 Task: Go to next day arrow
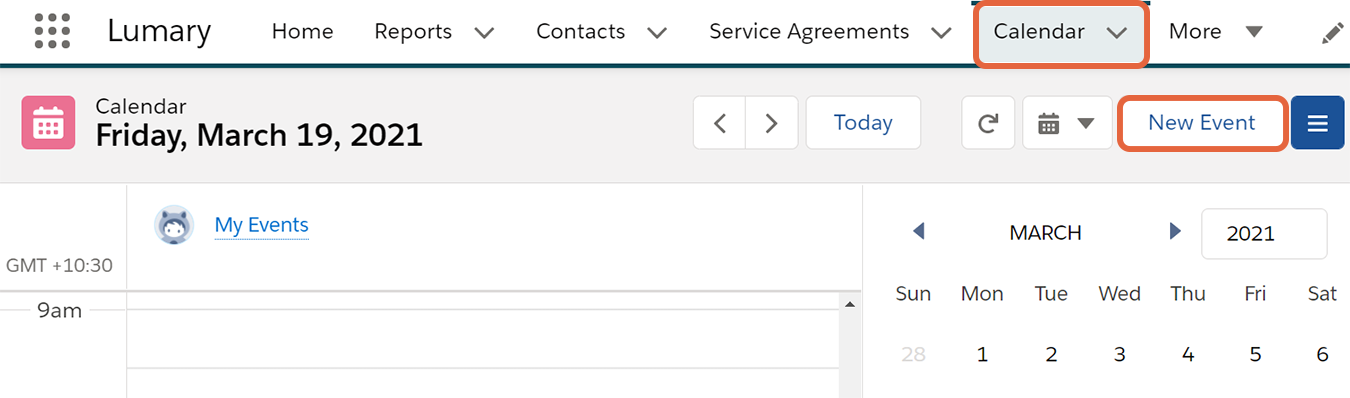[772, 123]
